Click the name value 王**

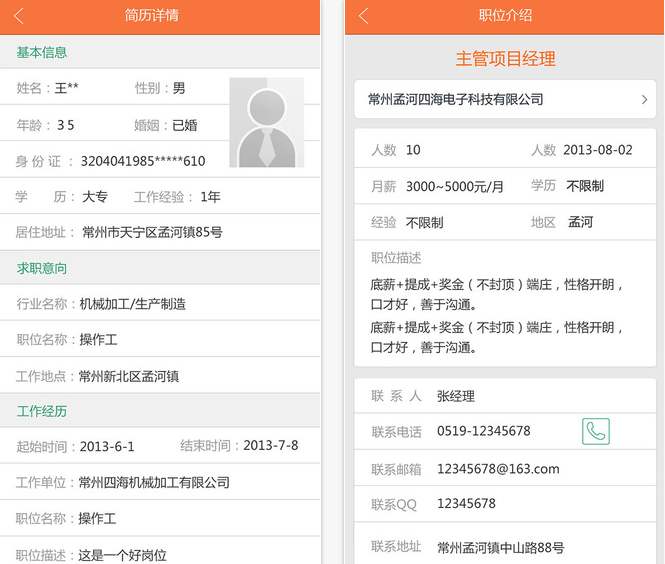67,88
